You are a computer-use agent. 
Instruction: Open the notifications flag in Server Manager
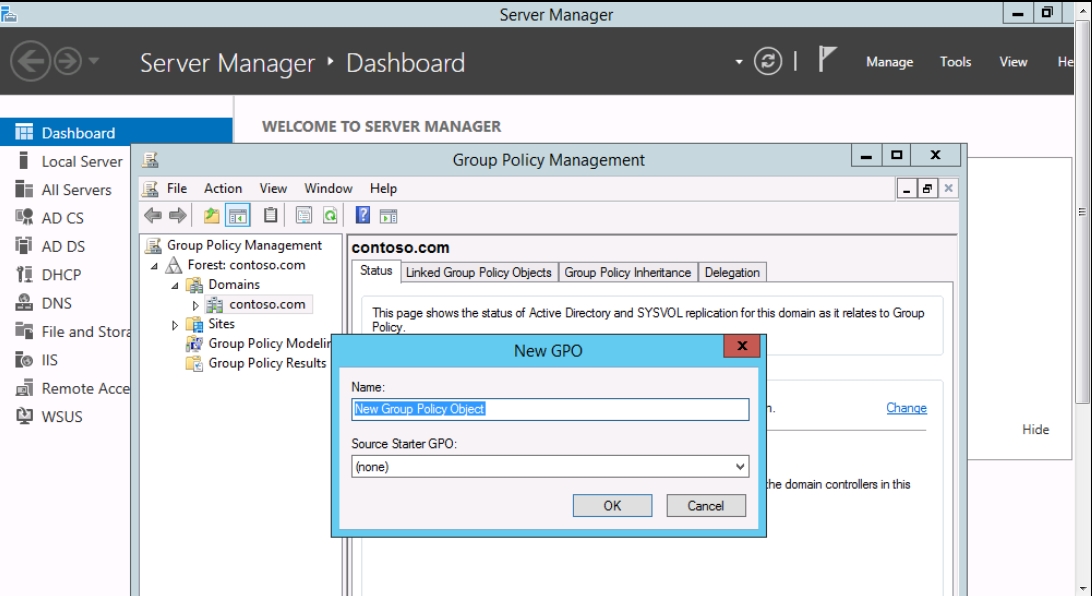click(826, 60)
